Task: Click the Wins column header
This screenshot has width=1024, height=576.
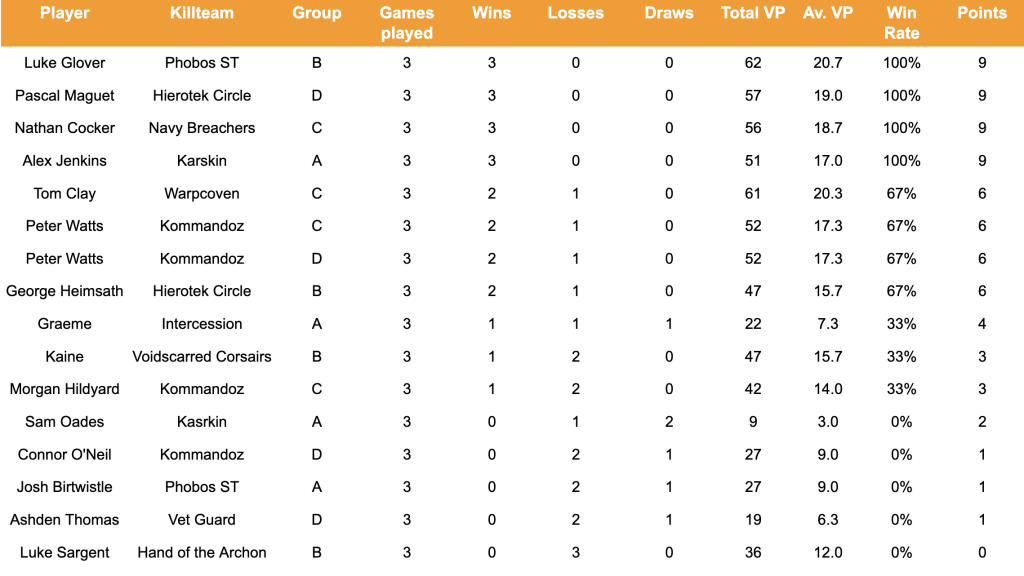Action: tap(492, 13)
